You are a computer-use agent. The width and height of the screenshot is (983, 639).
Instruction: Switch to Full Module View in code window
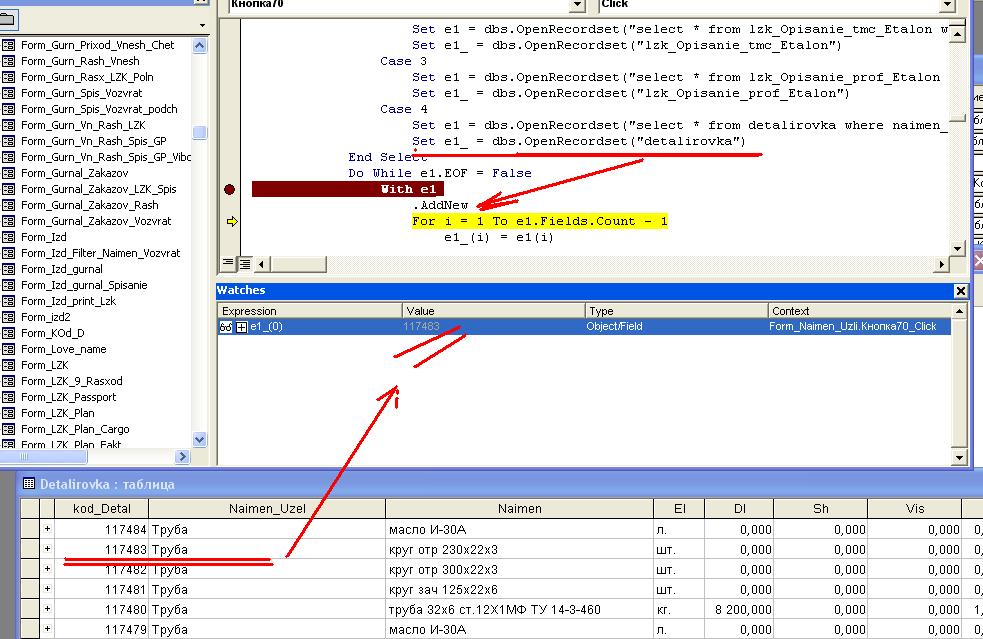pyautogui.click(x=244, y=264)
